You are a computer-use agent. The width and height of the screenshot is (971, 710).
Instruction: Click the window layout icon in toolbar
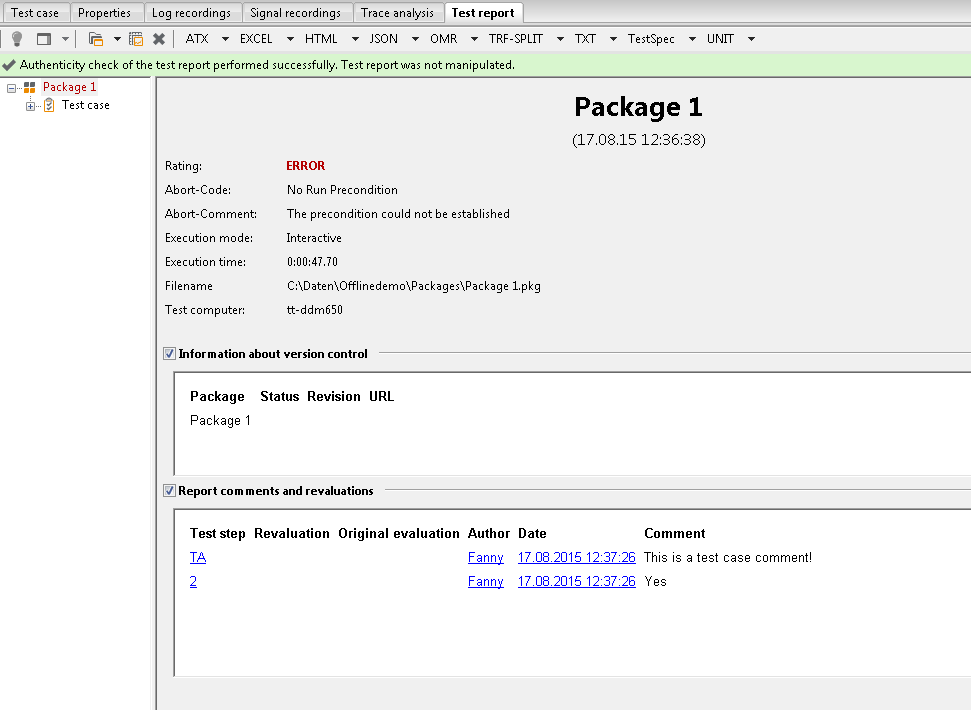pos(43,39)
